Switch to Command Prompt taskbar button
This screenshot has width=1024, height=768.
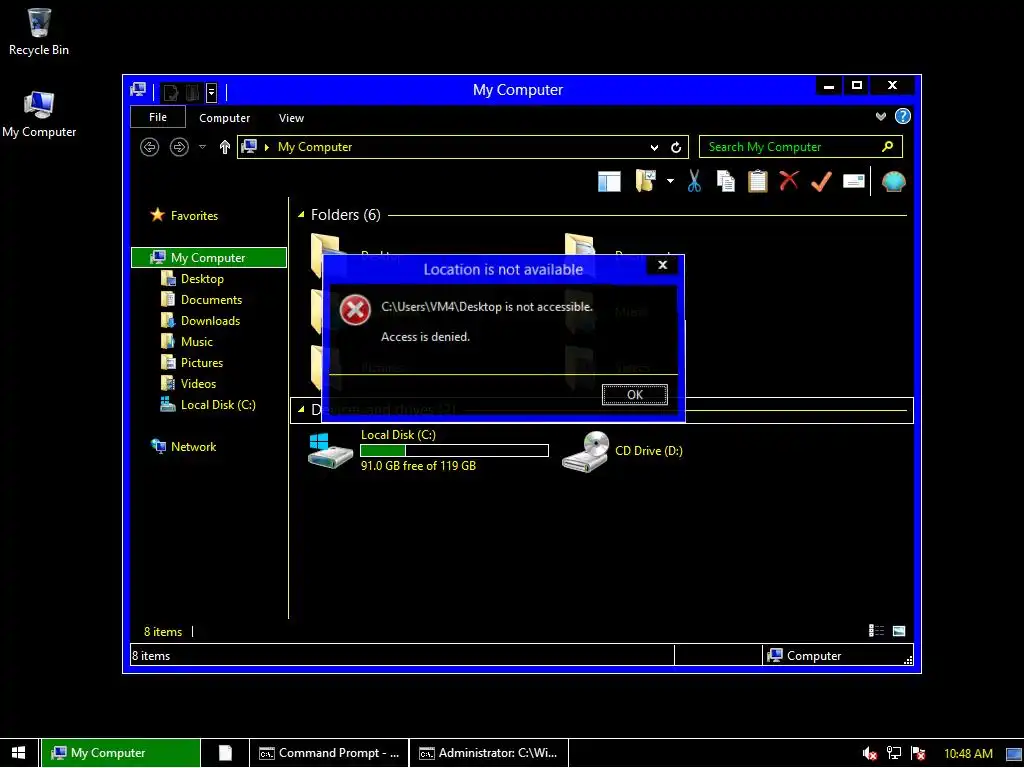(329, 753)
